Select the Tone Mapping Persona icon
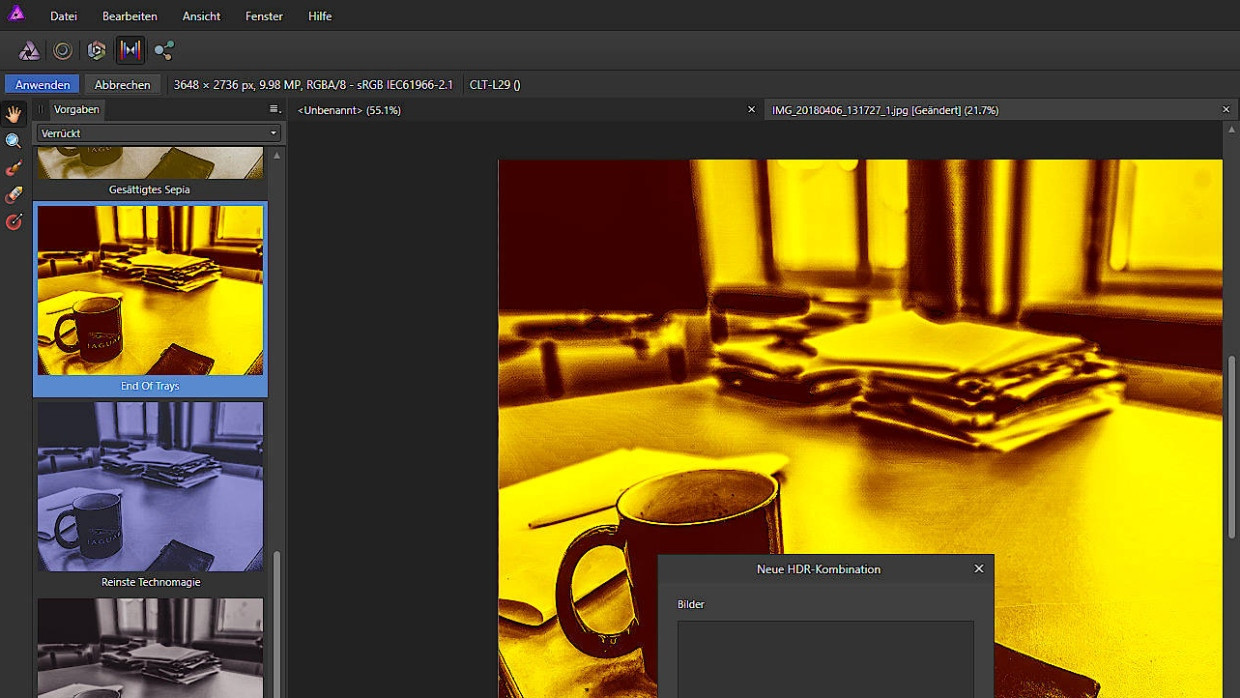The height and width of the screenshot is (698, 1240). point(130,50)
